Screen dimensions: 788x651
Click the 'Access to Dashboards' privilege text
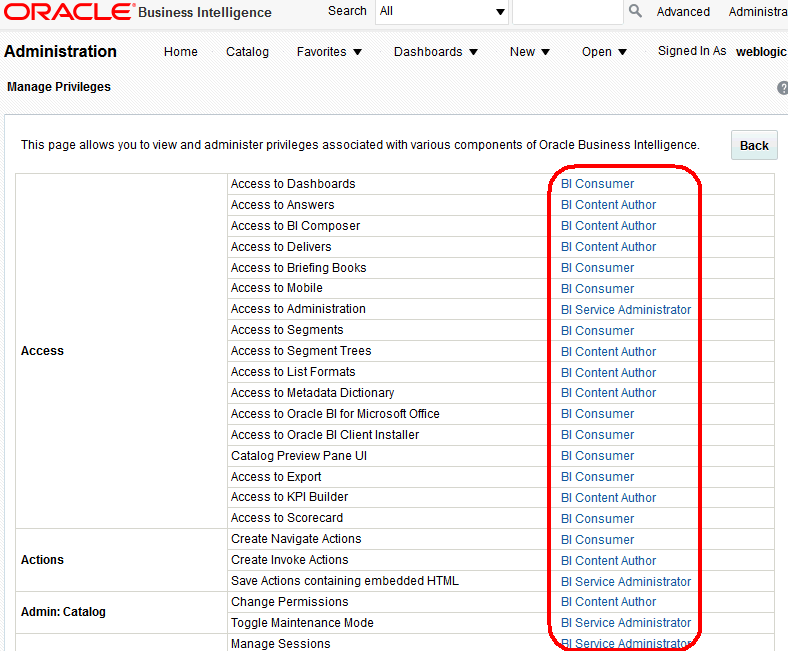293,184
